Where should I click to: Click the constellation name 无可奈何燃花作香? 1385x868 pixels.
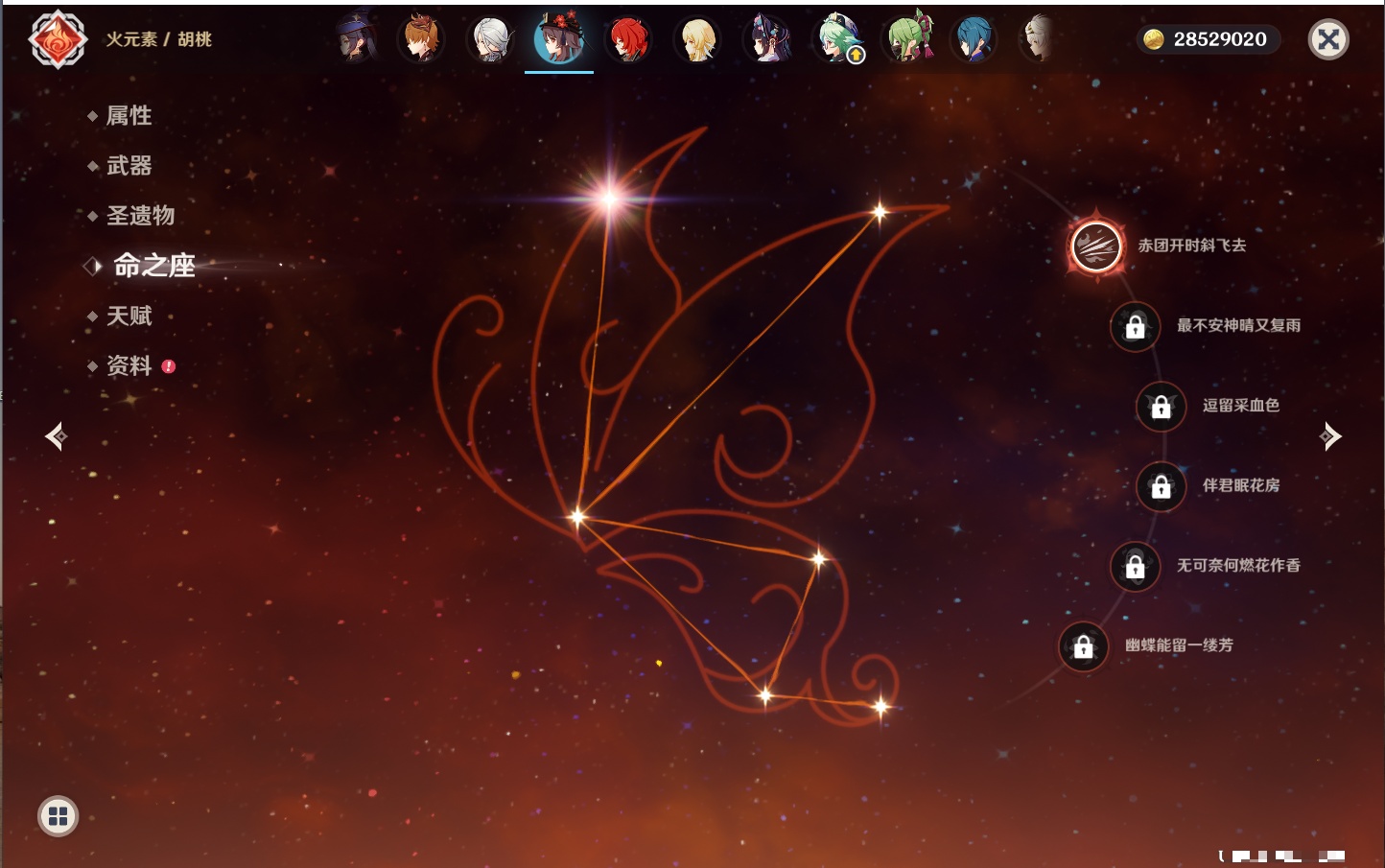pos(1238,565)
